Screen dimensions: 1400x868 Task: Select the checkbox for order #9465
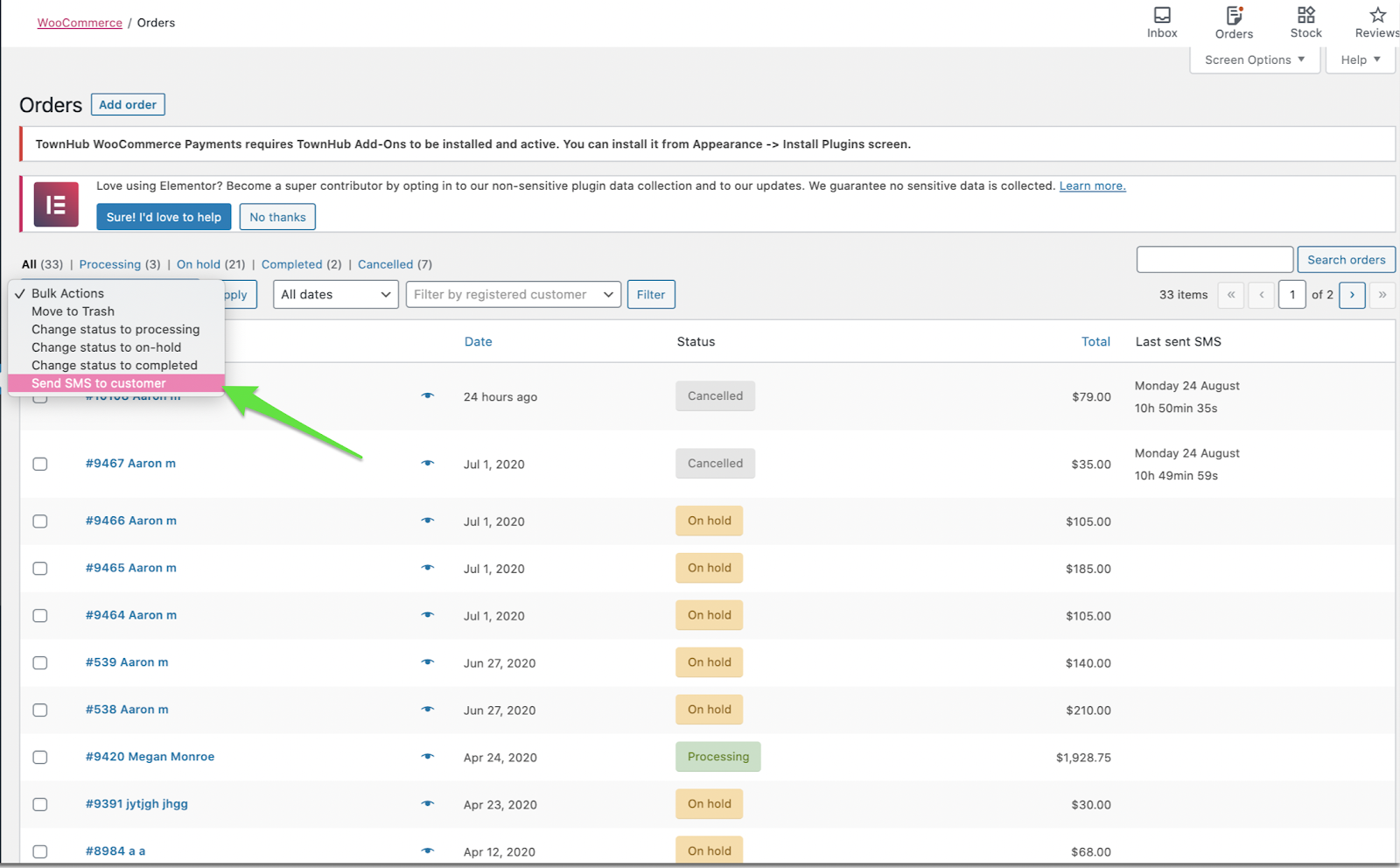point(40,569)
